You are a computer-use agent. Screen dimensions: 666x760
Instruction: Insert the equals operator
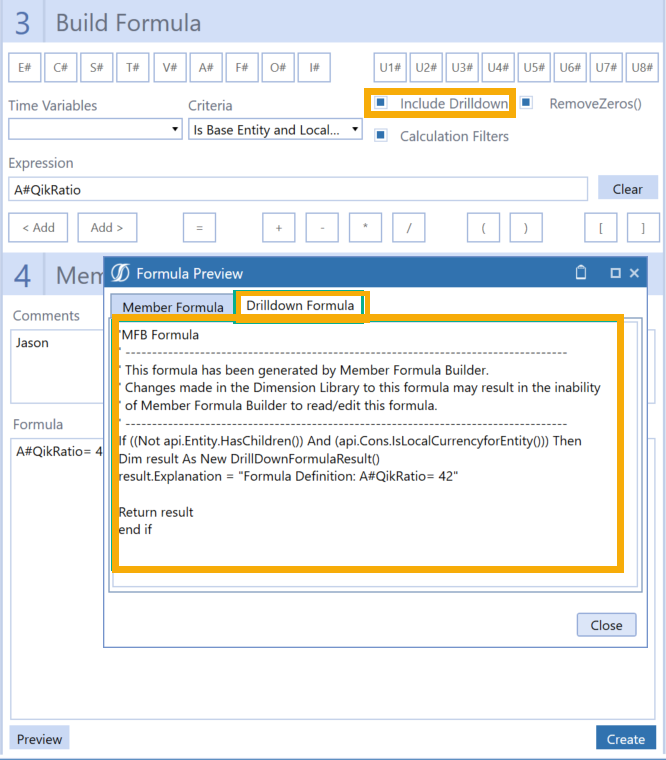point(199,228)
